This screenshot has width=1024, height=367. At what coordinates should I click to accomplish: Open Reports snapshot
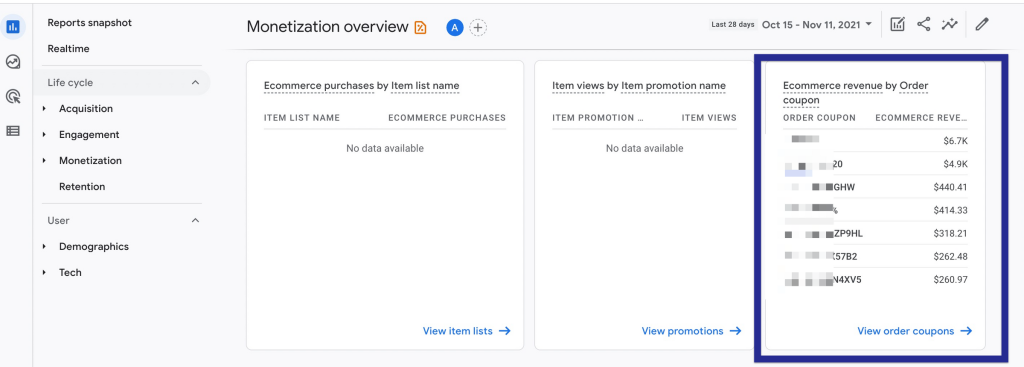pos(89,23)
